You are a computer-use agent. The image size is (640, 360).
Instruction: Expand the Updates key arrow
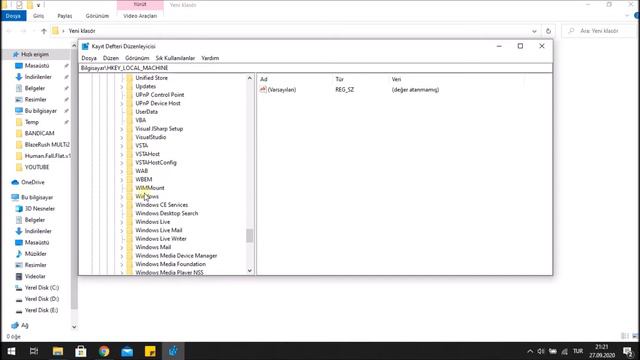pyautogui.click(x=122, y=87)
